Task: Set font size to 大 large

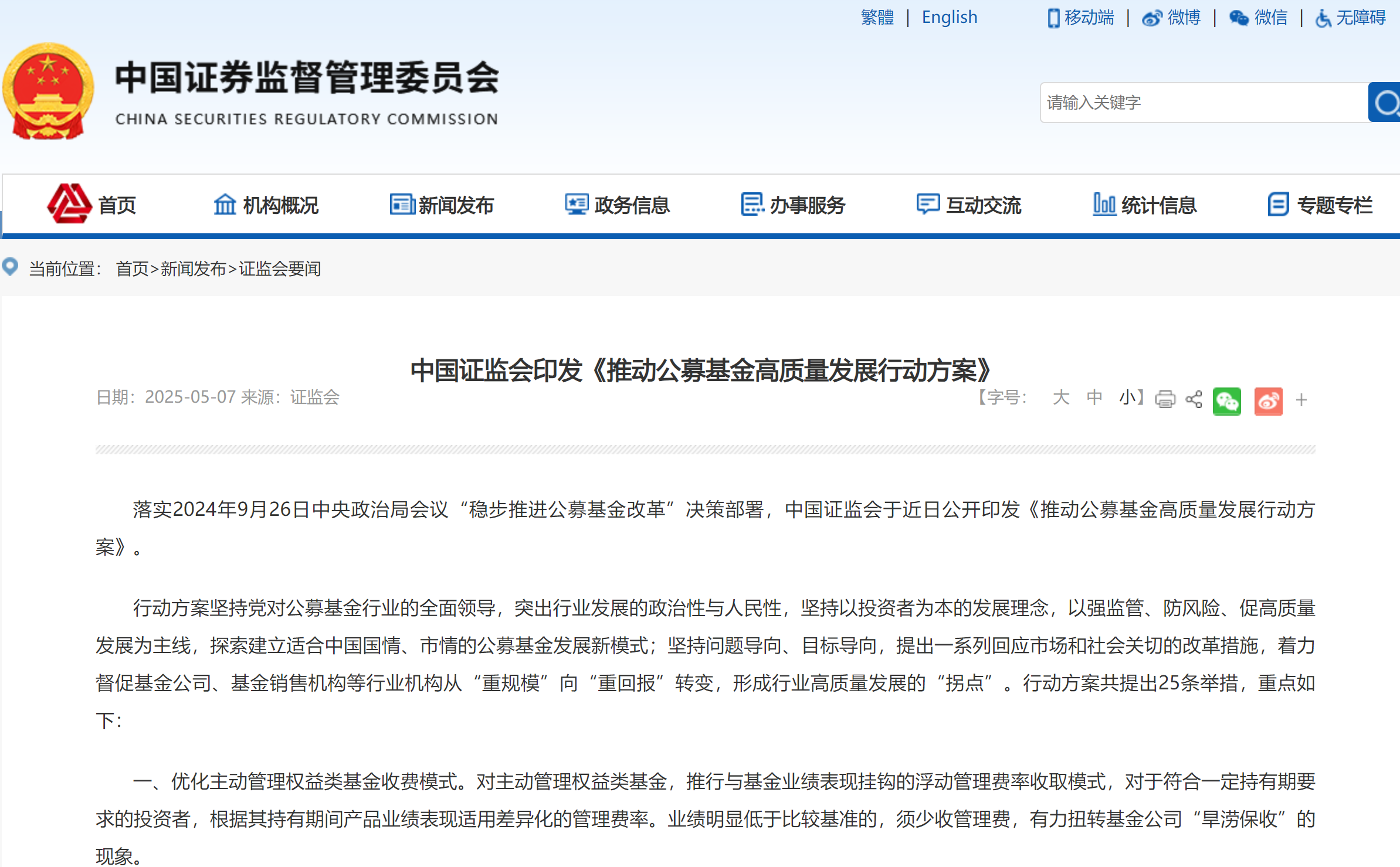Action: (x=1061, y=397)
